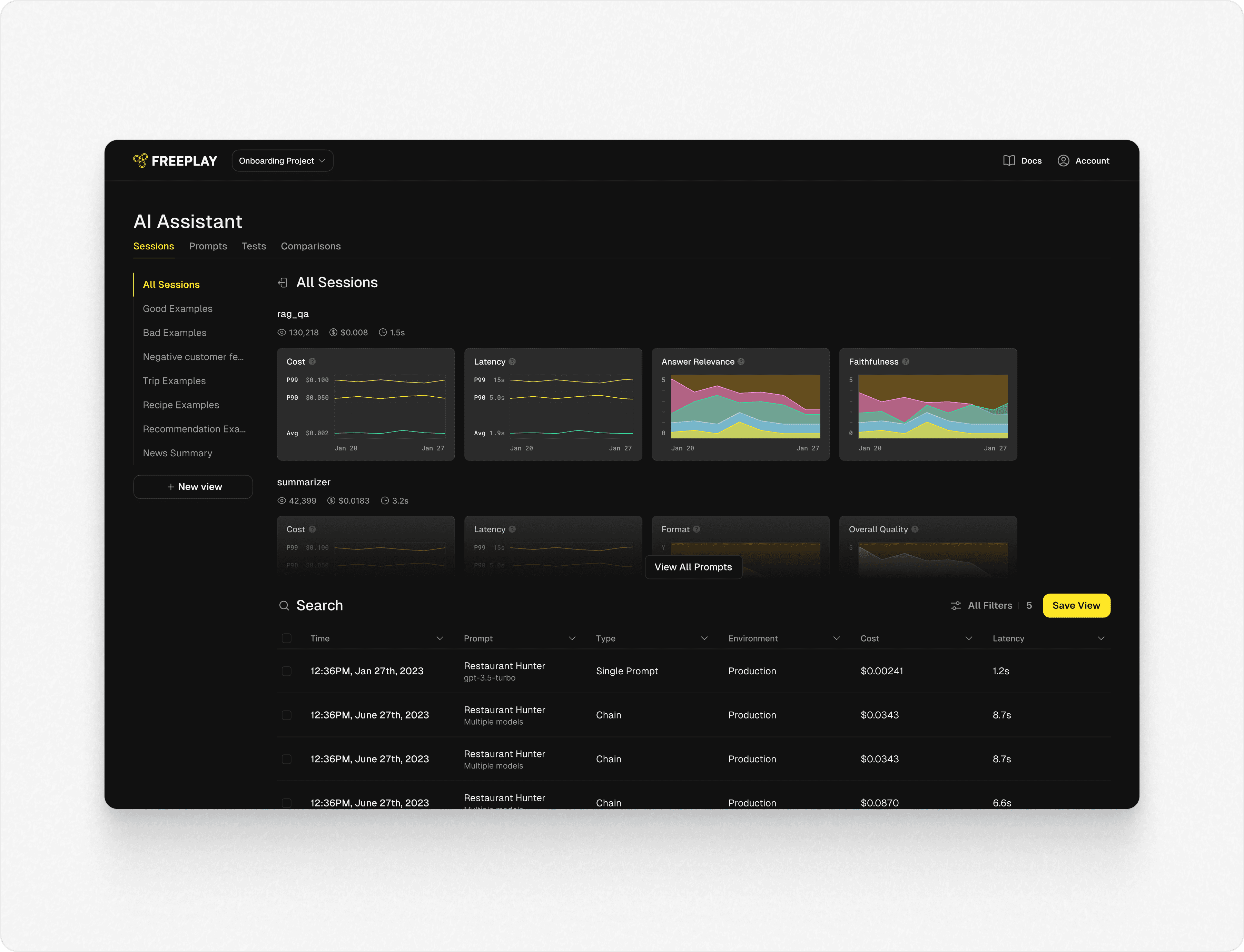Click the rag_qa Latency line chart

(571, 406)
